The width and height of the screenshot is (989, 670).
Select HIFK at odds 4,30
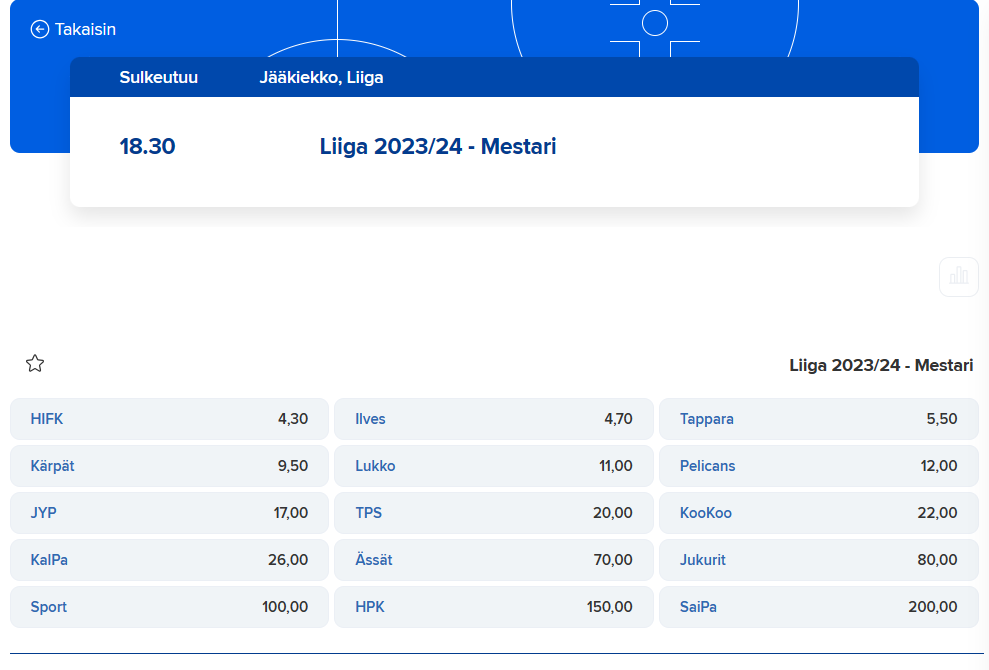169,419
